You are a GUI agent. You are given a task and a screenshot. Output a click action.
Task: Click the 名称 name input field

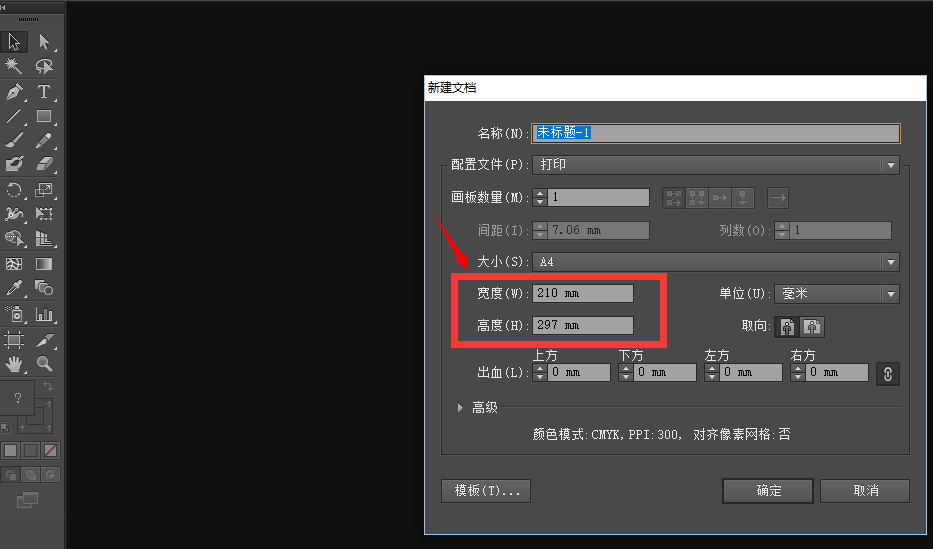click(716, 133)
